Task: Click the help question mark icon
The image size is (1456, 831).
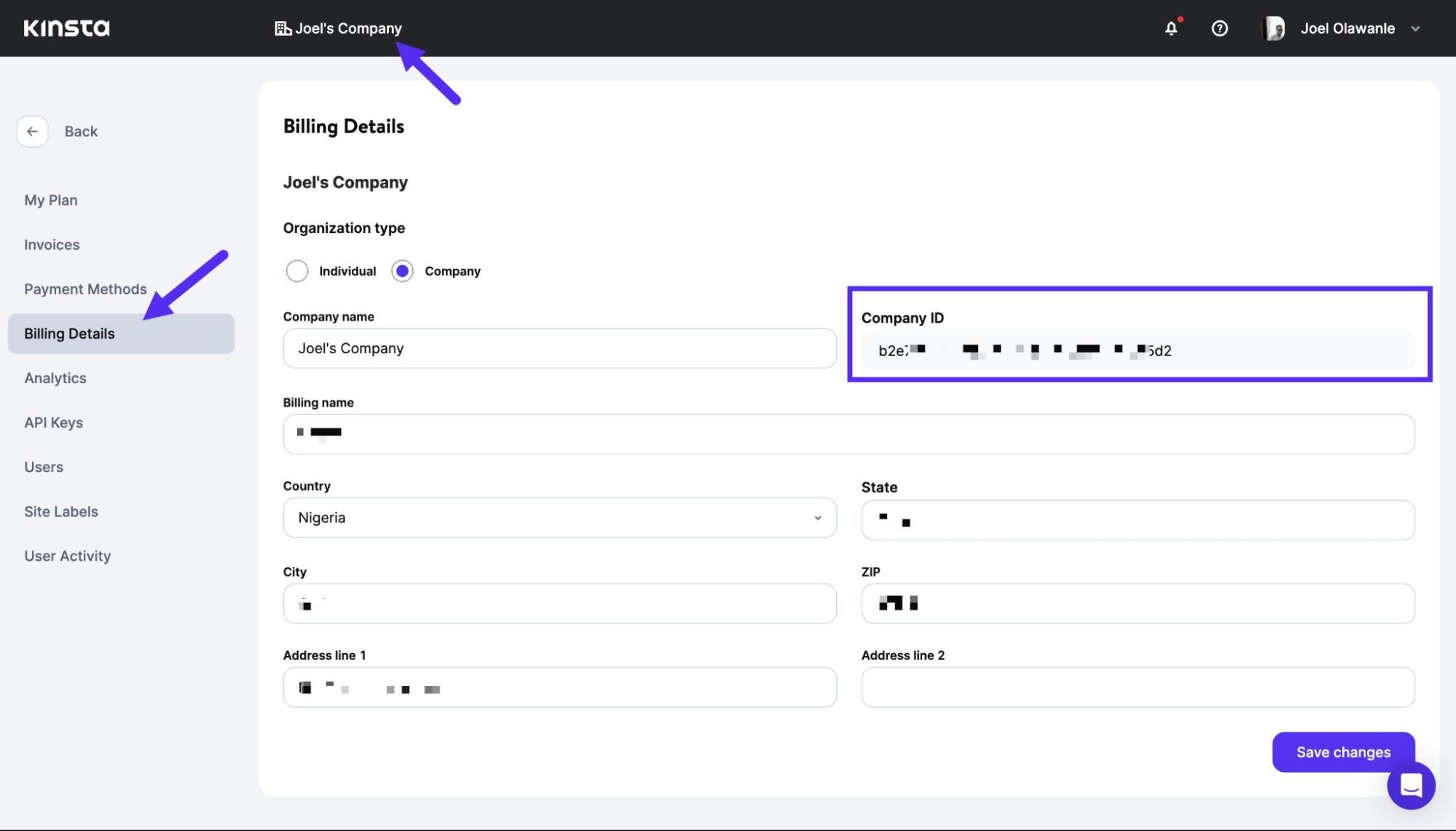Action: click(1220, 28)
